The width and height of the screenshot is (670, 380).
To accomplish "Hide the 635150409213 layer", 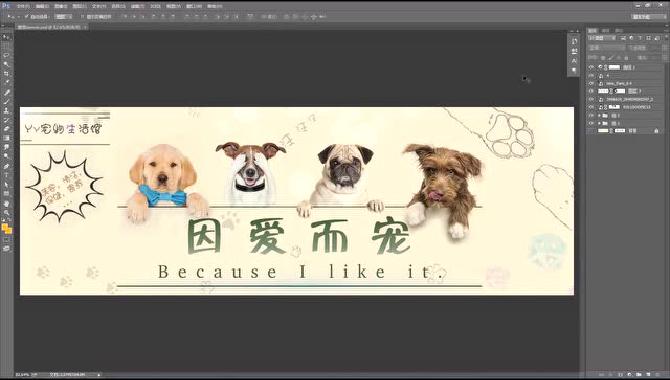I will click(x=591, y=107).
